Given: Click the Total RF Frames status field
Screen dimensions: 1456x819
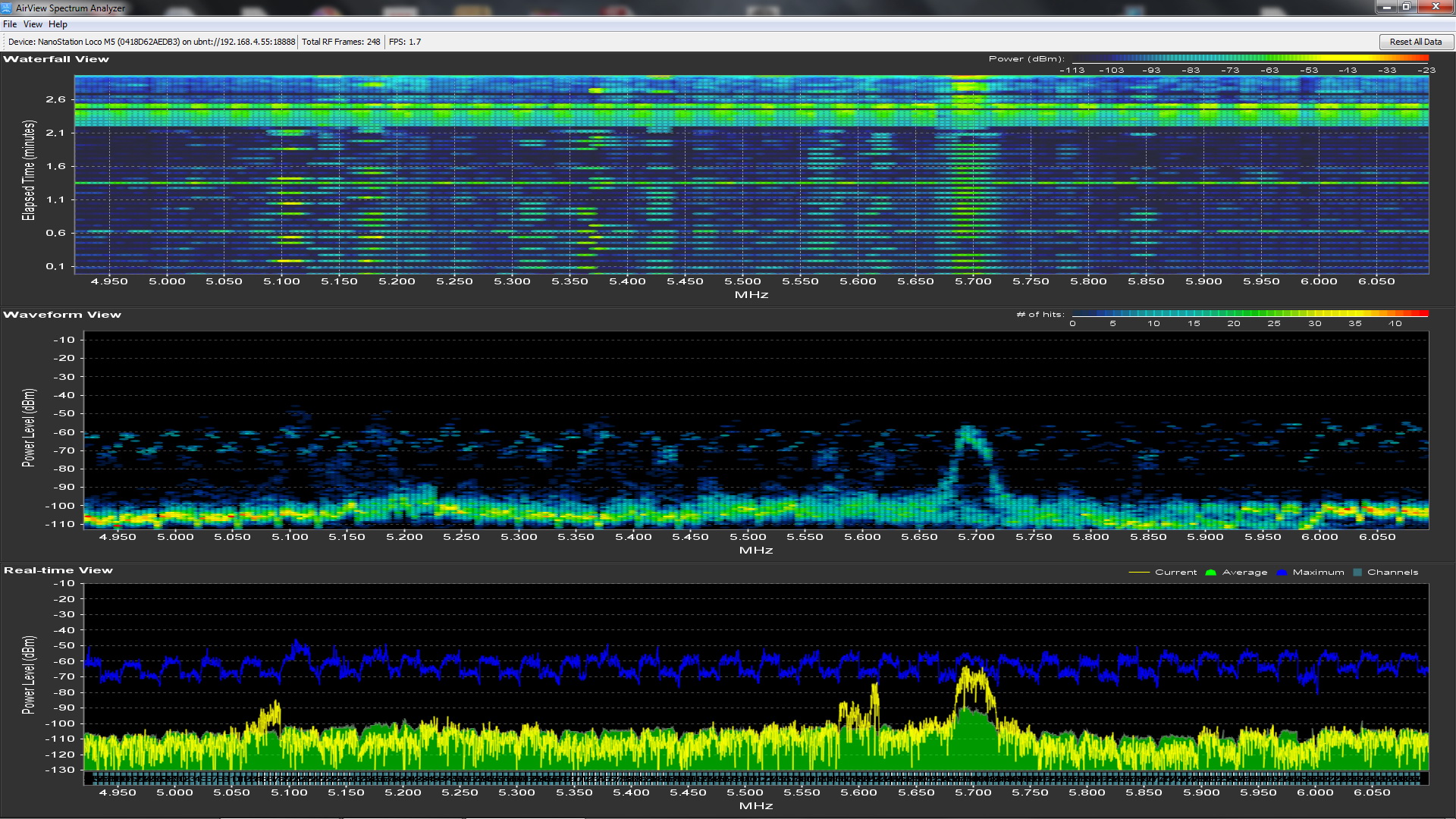Looking at the screenshot, I should click(340, 42).
